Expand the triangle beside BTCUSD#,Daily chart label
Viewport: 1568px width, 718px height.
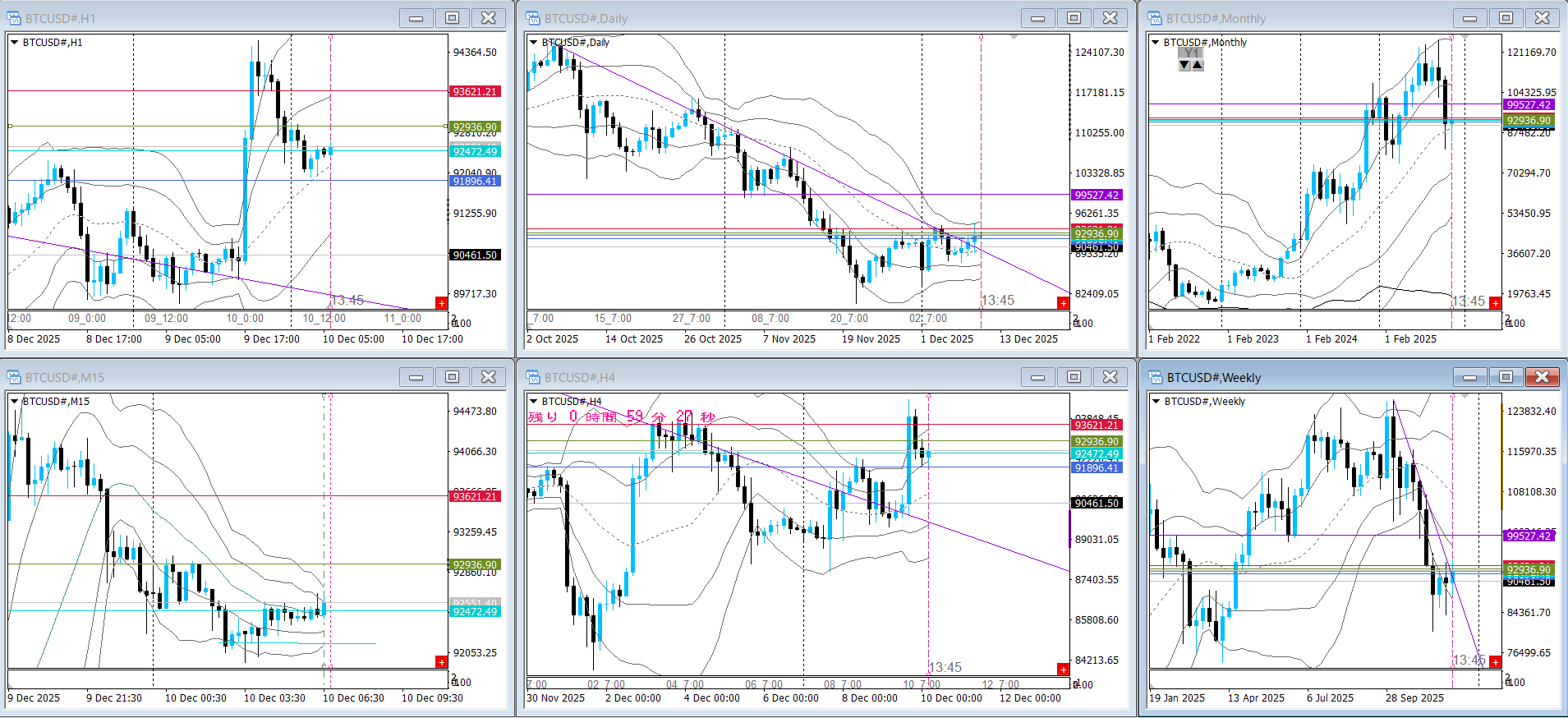pyautogui.click(x=533, y=43)
